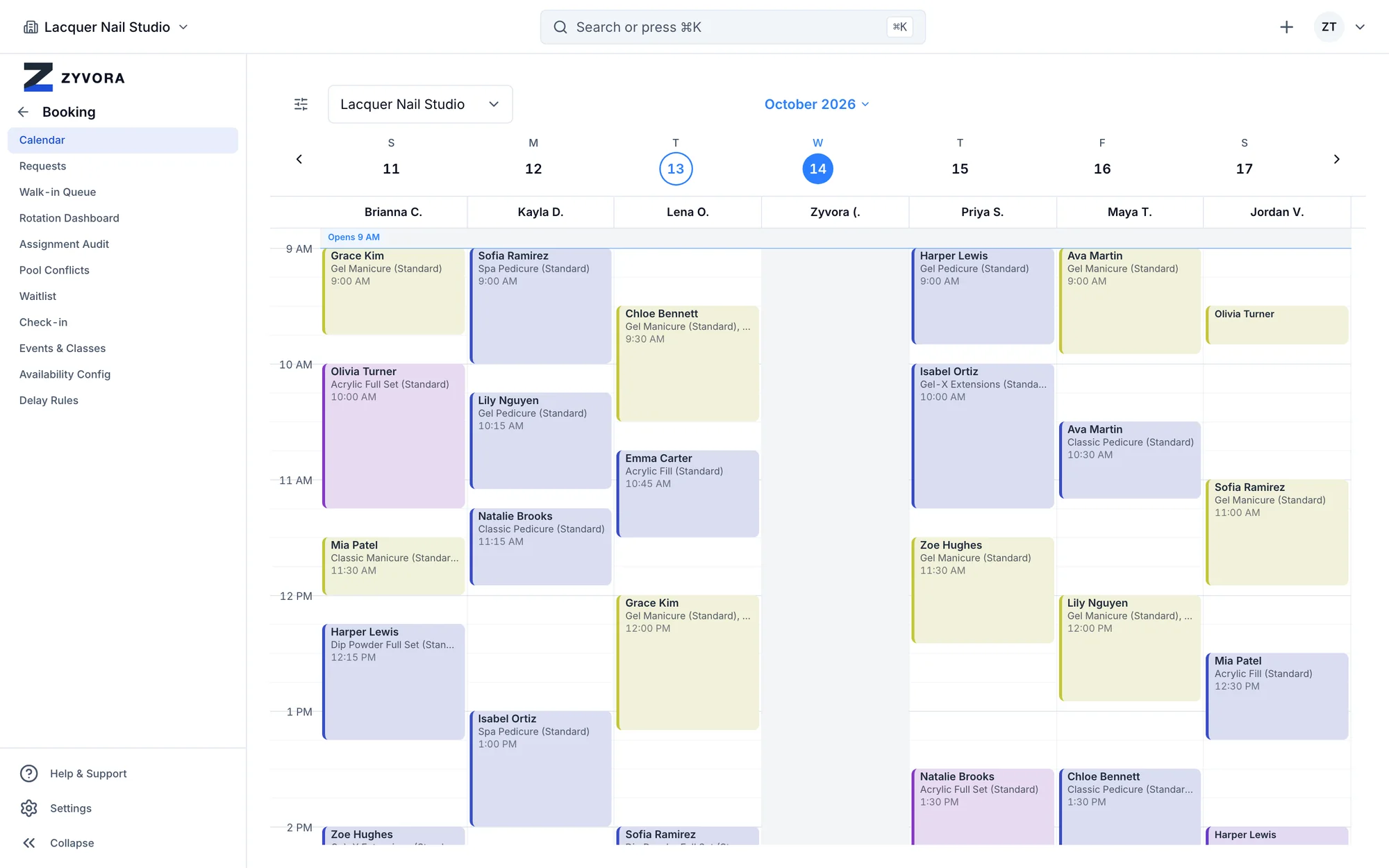This screenshot has height=868, width=1389.
Task: Open Assignment Audit
Action: pyautogui.click(x=123, y=244)
